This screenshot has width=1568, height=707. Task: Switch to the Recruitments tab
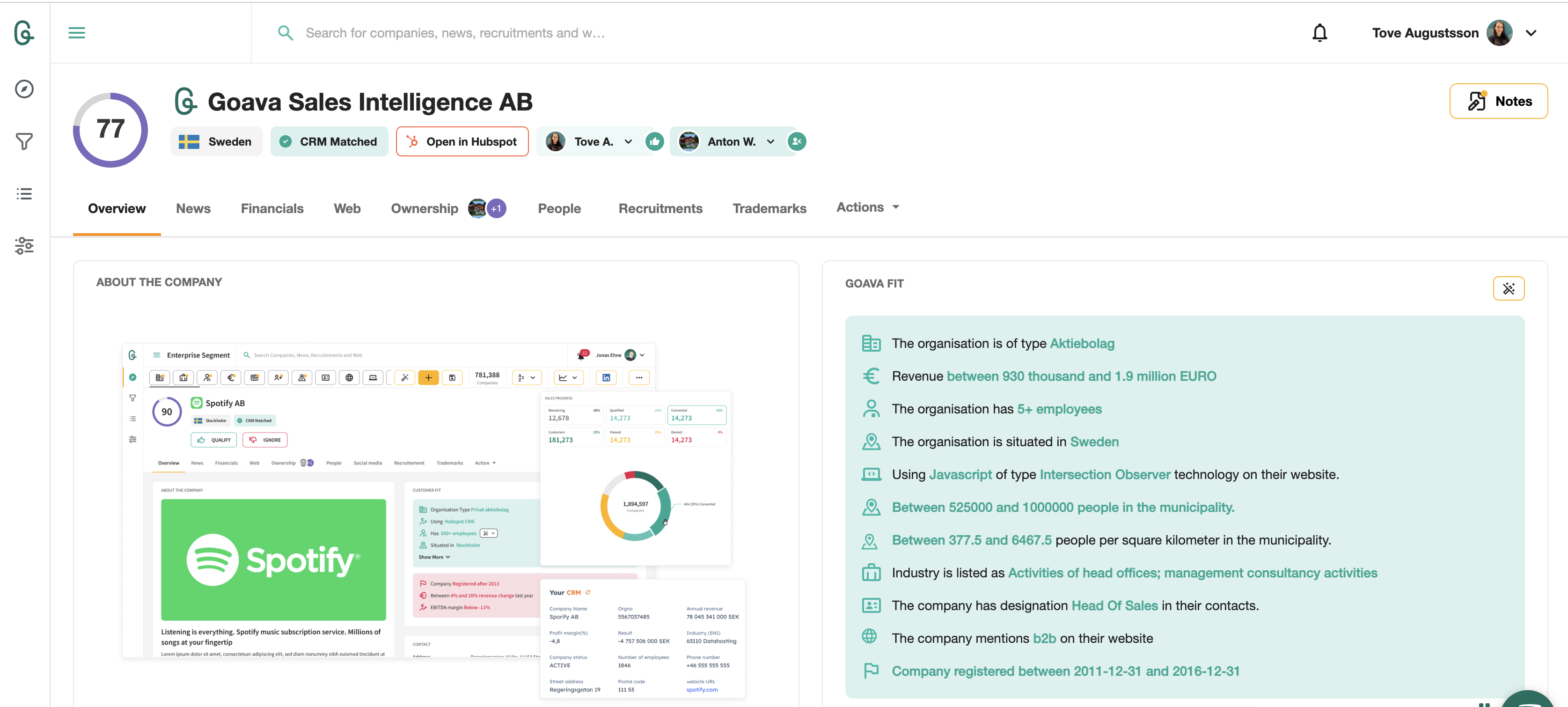[660, 209]
